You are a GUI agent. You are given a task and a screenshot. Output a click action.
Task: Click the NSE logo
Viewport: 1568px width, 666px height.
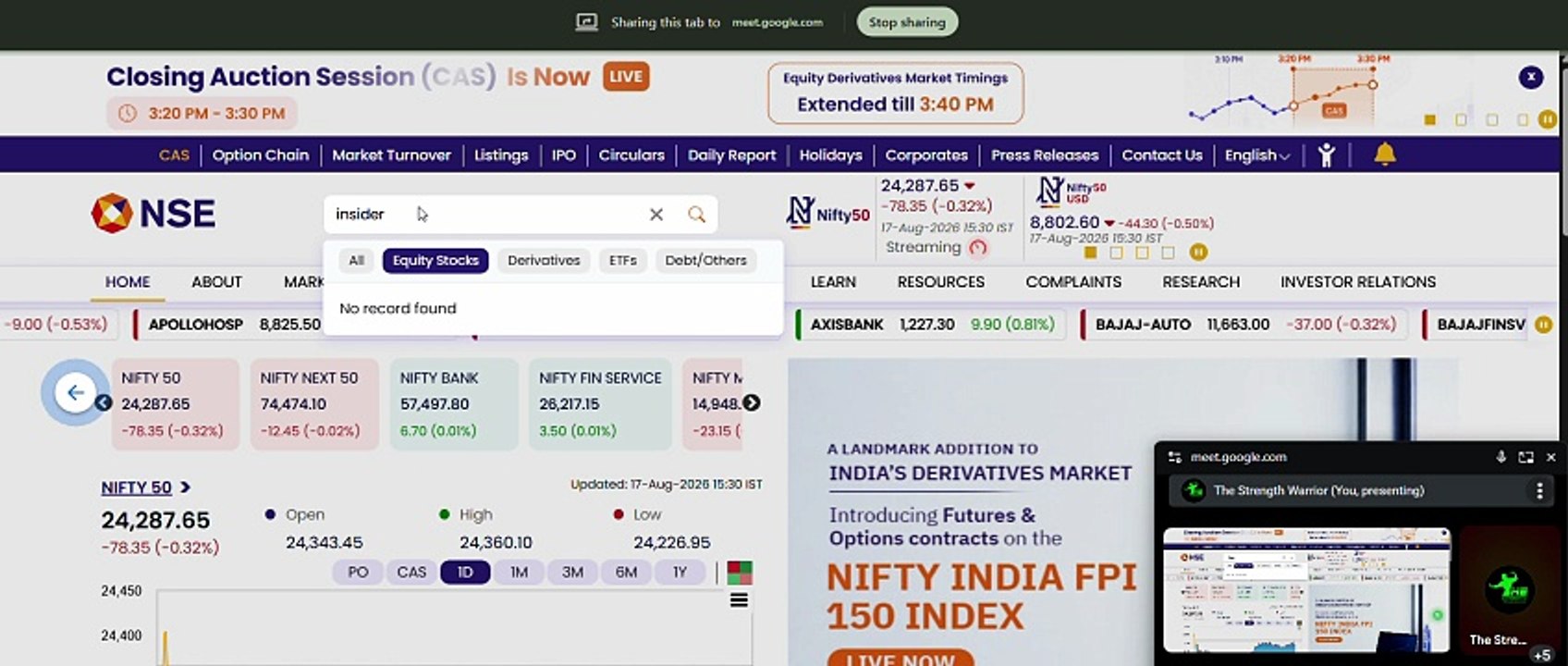click(x=153, y=214)
